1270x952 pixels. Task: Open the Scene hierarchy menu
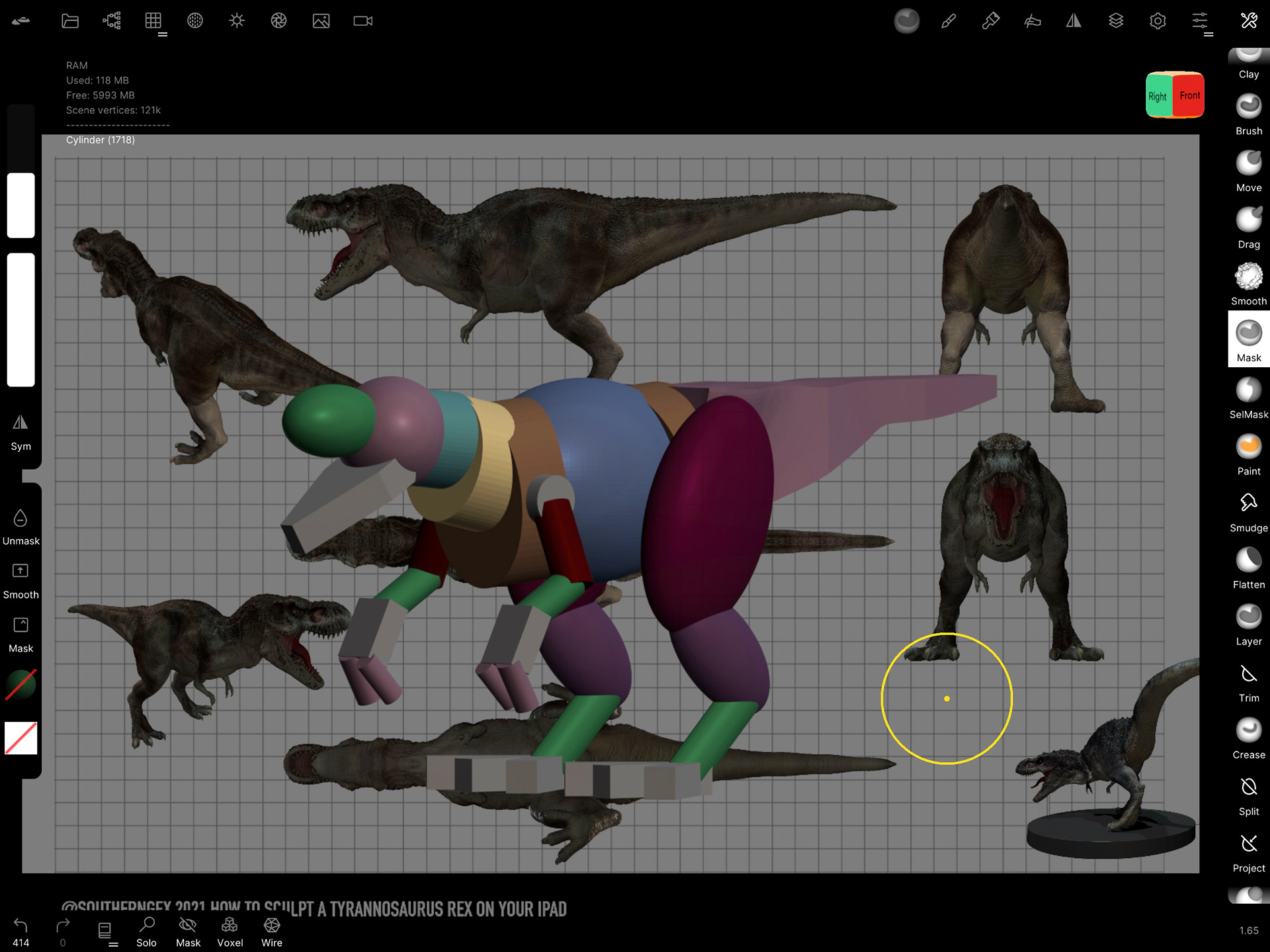(x=112, y=21)
